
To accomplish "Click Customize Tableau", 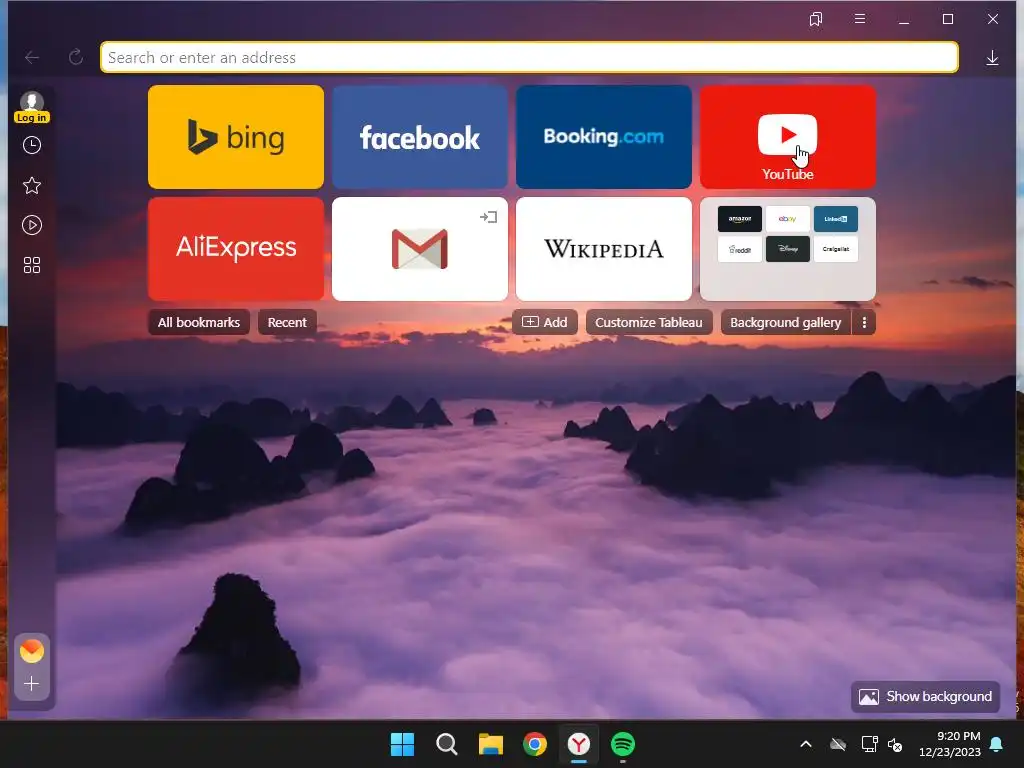I will pyautogui.click(x=648, y=322).
